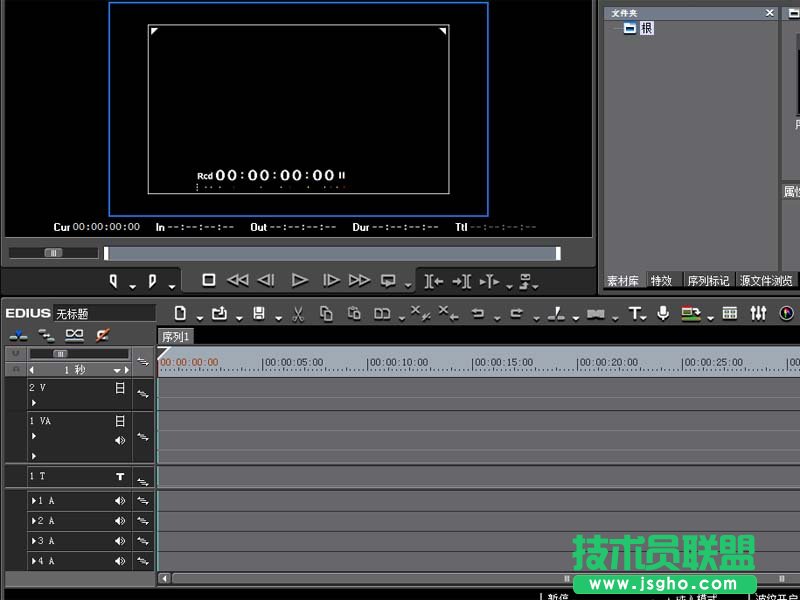Mute the 1 A audio track speaker

coord(121,501)
